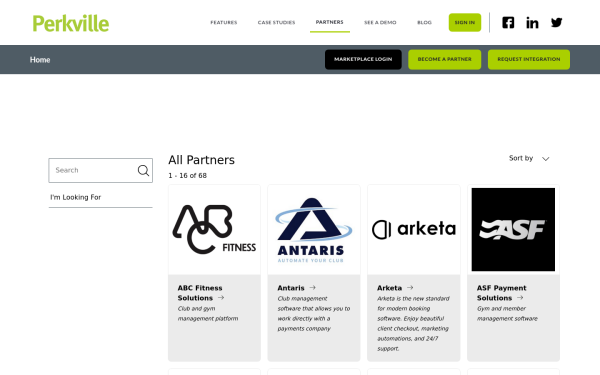The image size is (600, 375).
Task: Click the Marketplace Login button
Action: click(363, 59)
